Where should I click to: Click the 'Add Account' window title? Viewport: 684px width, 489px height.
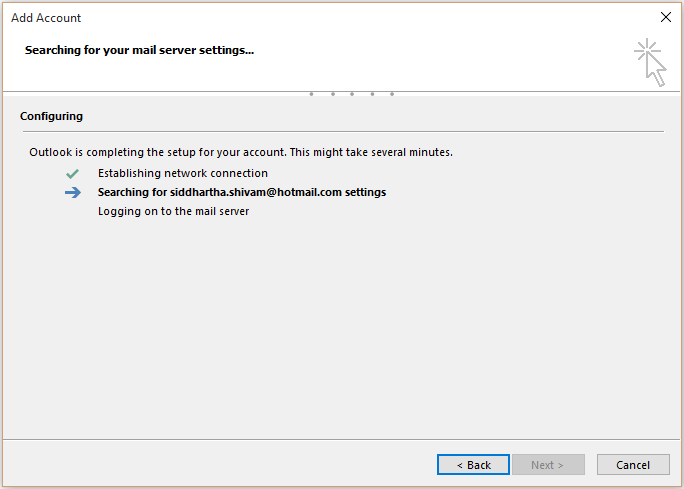click(46, 18)
